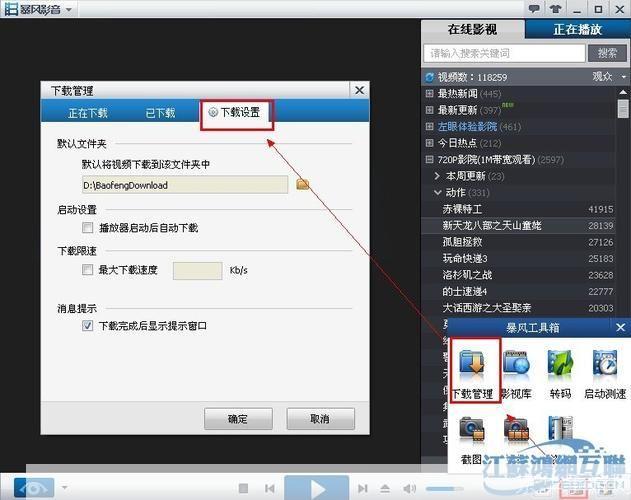Screen dimensions: 631x500
Task: Switch to the 正在下载 tab
Action: (88, 113)
